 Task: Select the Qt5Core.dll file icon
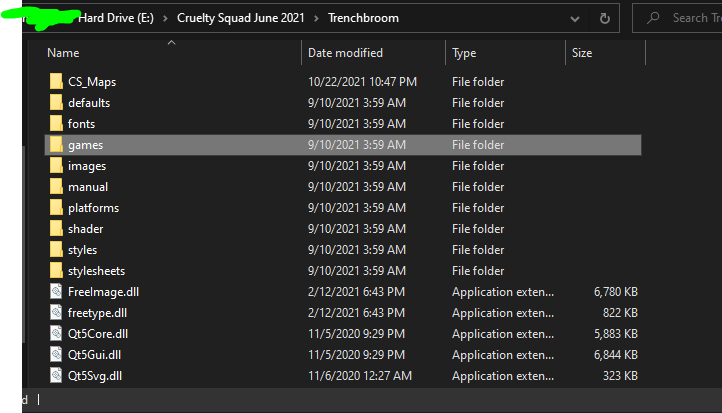56,334
